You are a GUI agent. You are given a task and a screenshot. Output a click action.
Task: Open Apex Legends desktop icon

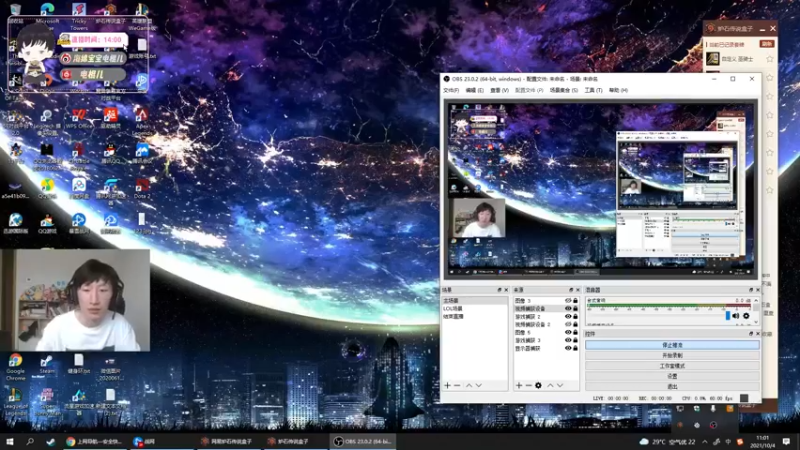pyautogui.click(x=142, y=121)
